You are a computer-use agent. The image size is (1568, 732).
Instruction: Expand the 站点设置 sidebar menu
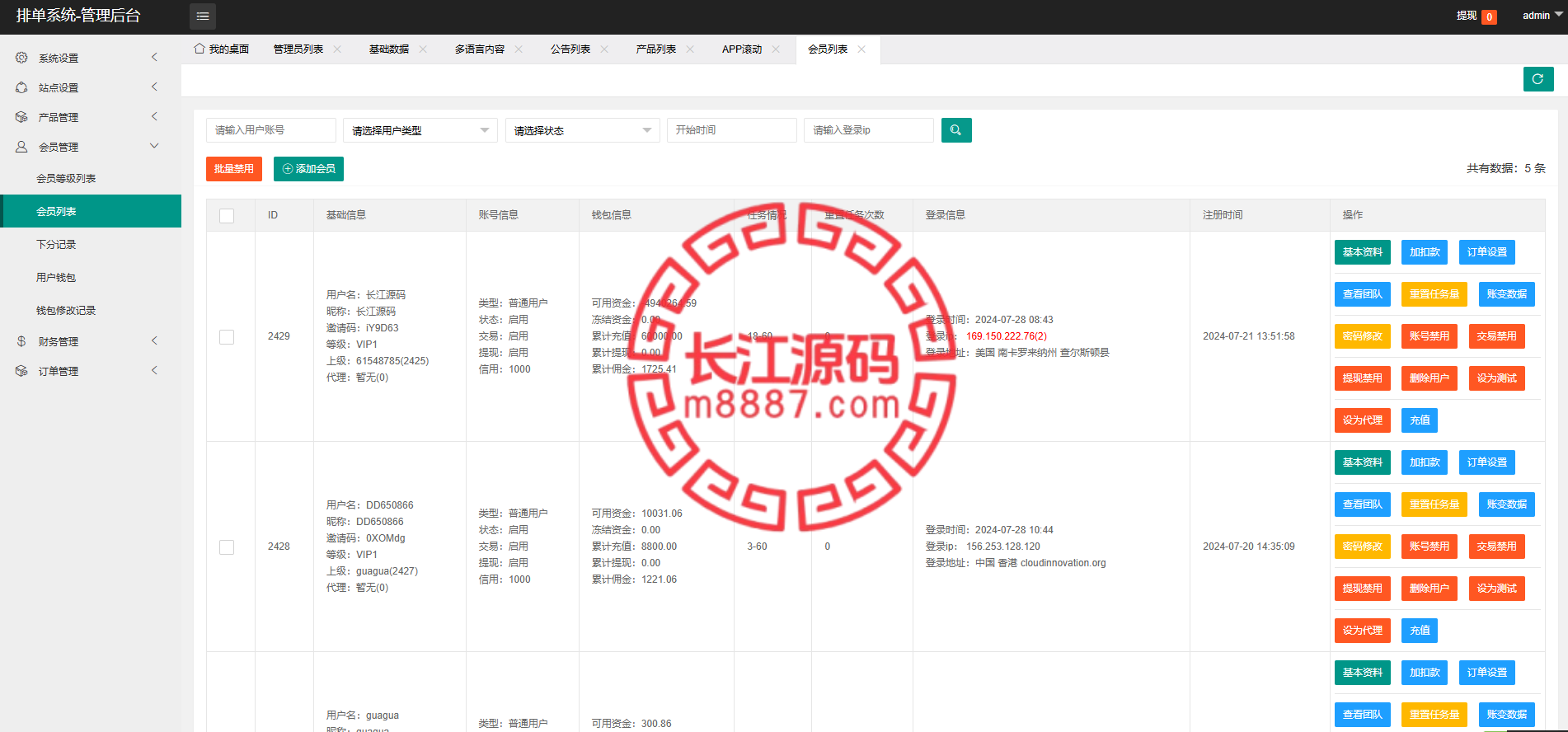[91, 87]
